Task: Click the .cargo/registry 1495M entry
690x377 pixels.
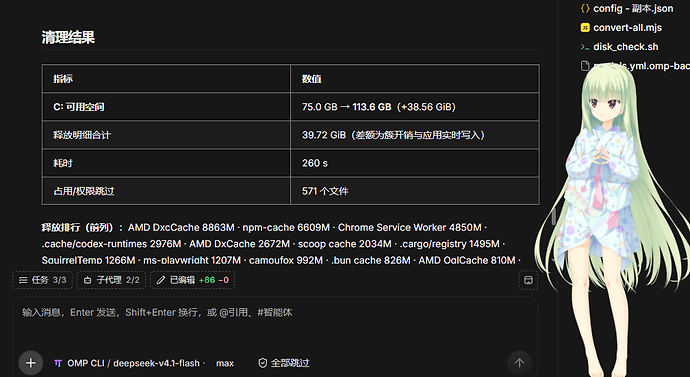Action: pos(449,244)
